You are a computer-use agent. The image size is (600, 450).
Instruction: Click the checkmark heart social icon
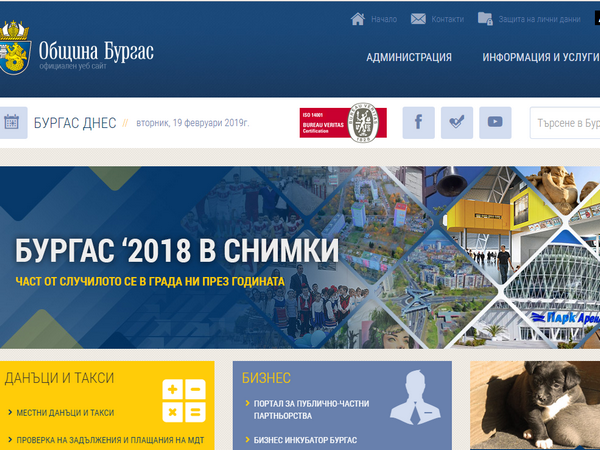coord(457,122)
